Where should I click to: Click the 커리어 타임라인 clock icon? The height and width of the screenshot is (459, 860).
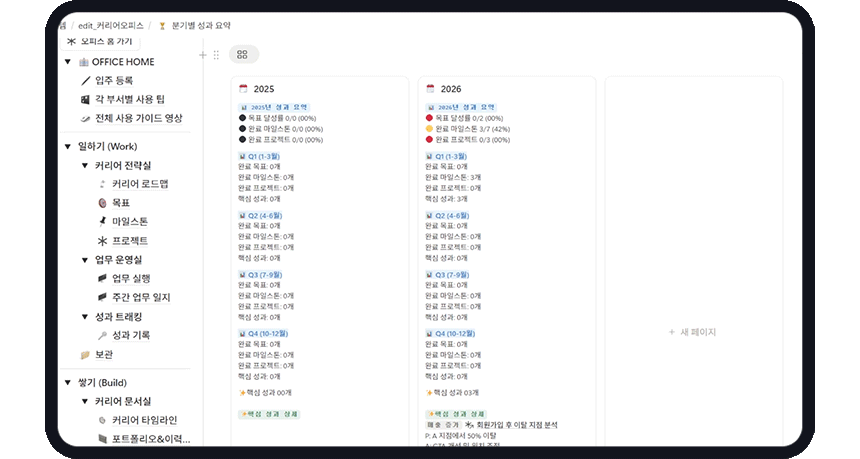pos(102,420)
